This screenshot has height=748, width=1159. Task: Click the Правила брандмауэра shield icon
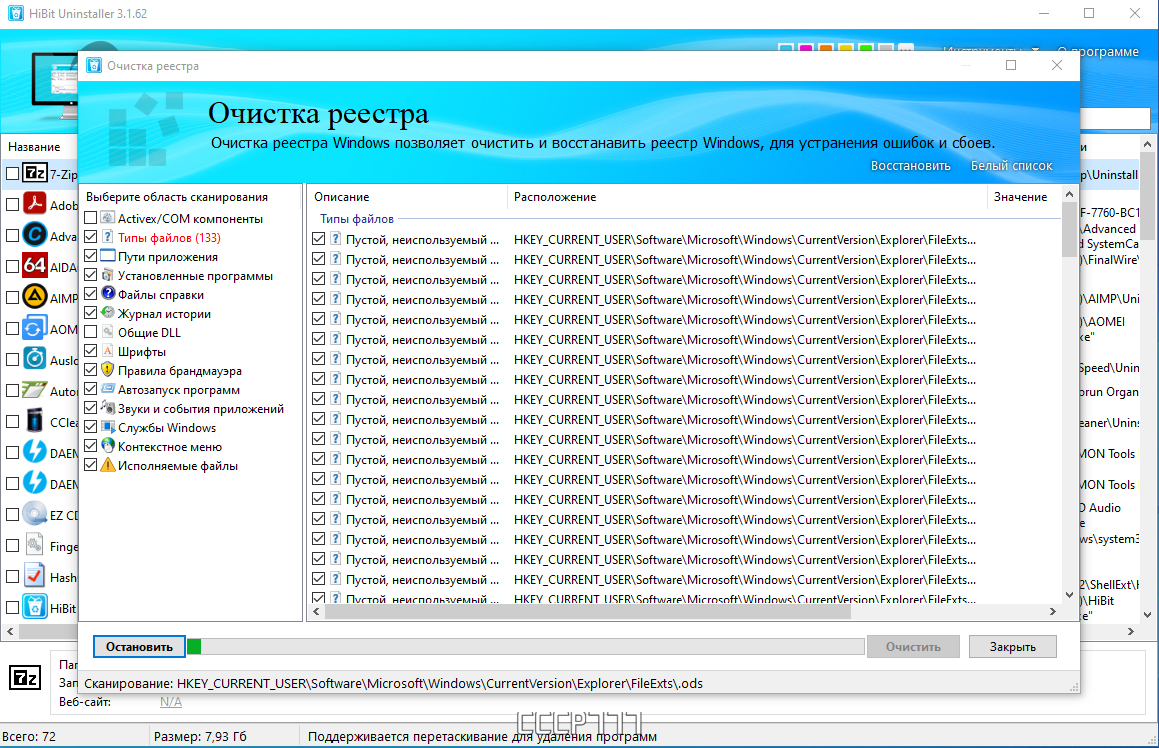108,370
